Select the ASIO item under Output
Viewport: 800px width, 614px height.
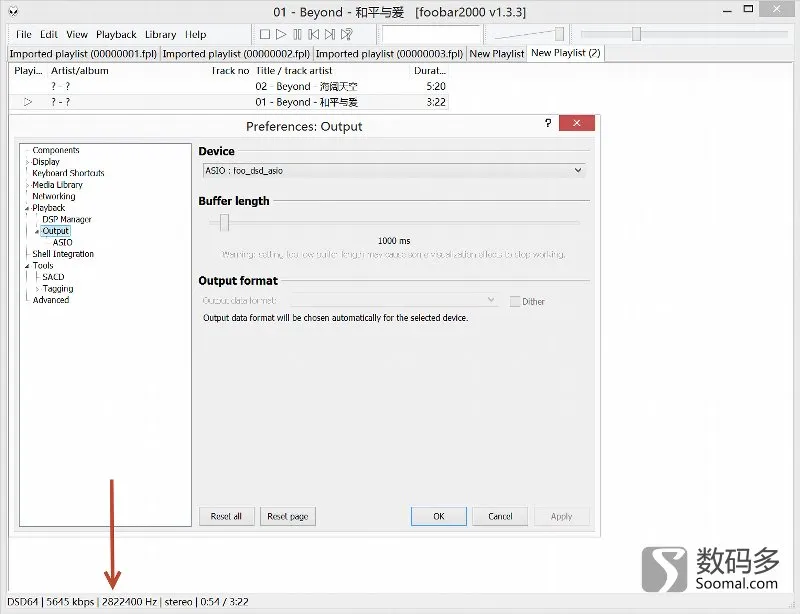(62, 242)
